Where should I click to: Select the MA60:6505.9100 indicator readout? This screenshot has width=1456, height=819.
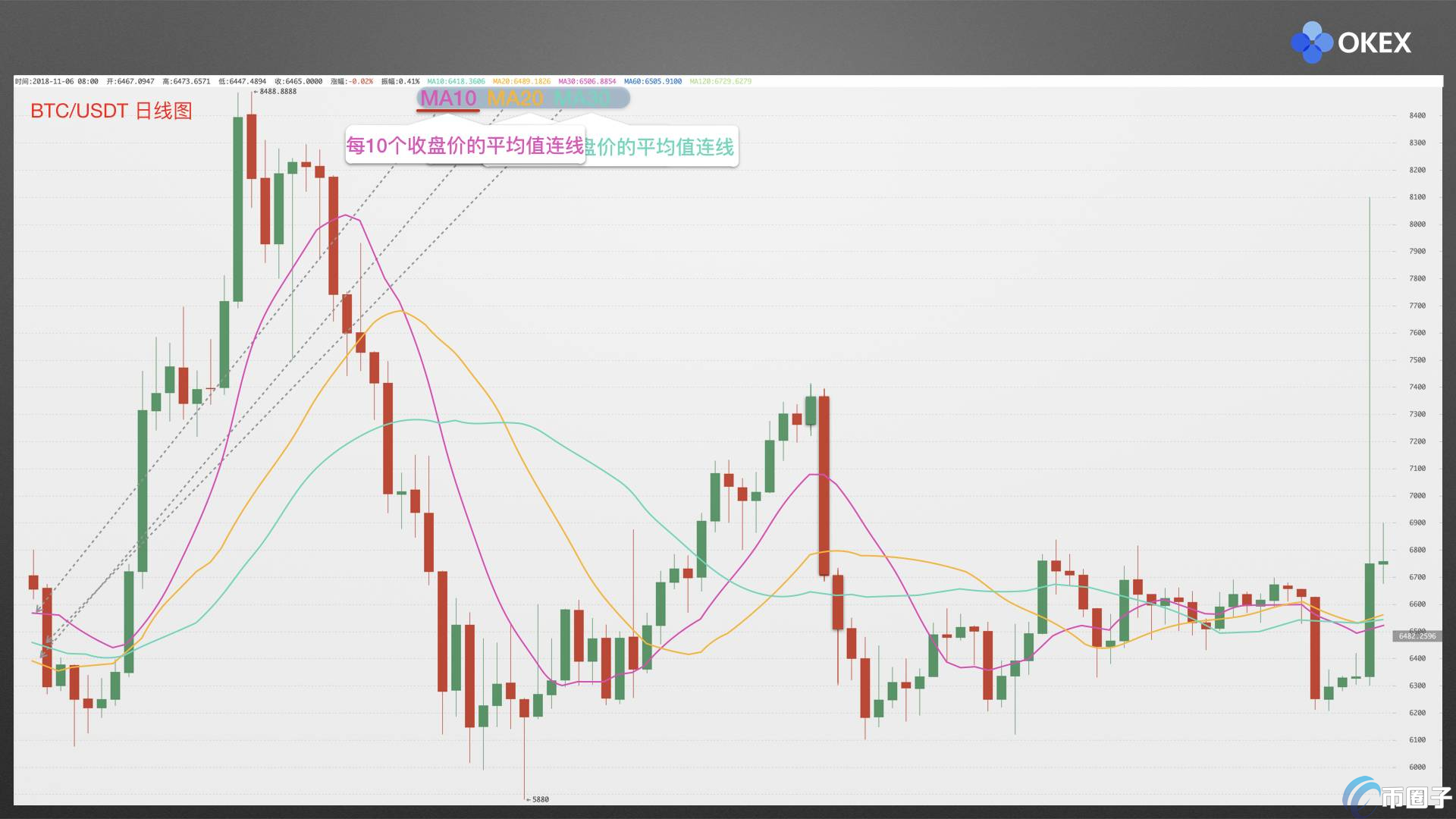[653, 81]
